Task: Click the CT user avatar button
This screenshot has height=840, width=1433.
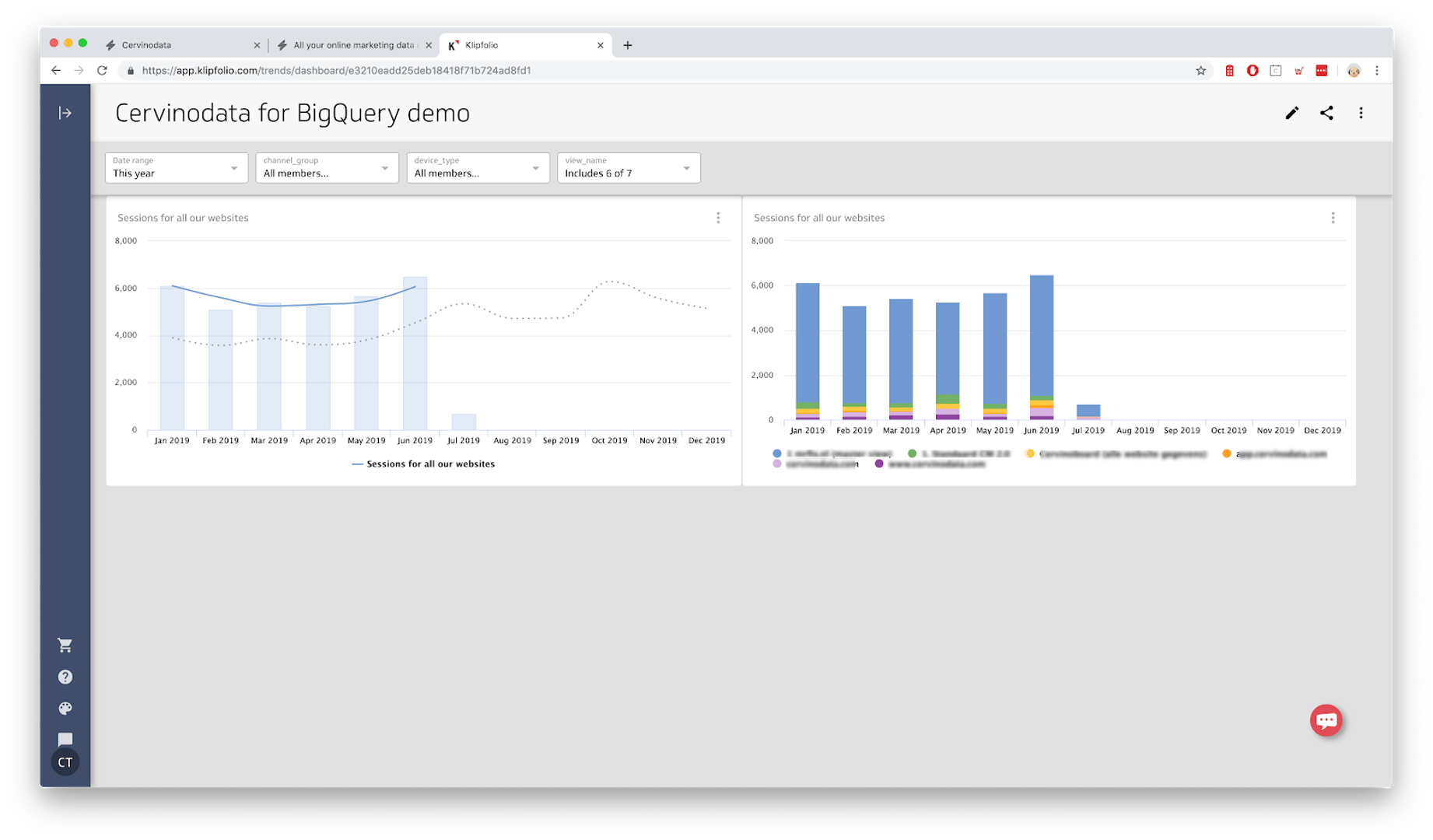Action: coord(65,763)
